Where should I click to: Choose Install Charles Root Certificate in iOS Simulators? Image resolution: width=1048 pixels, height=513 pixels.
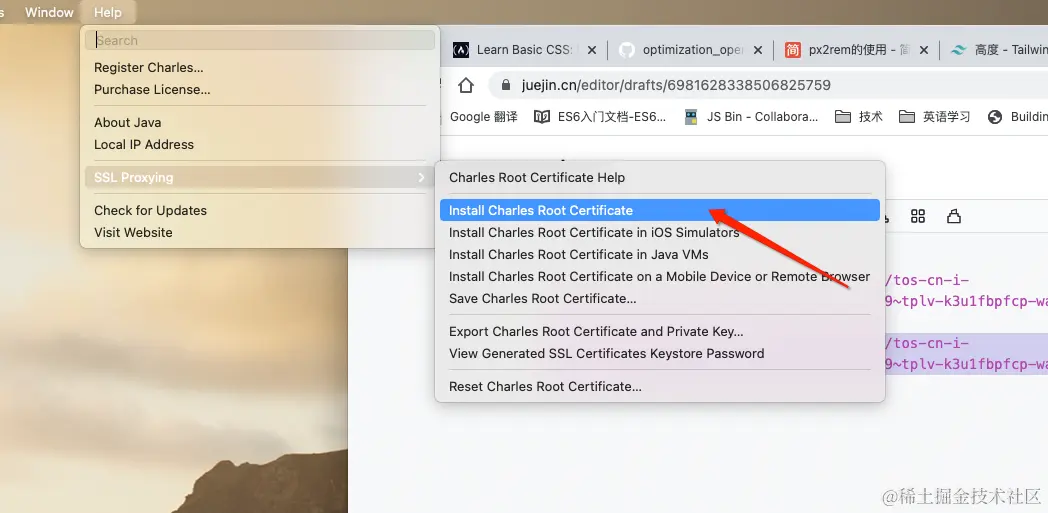(x=594, y=232)
